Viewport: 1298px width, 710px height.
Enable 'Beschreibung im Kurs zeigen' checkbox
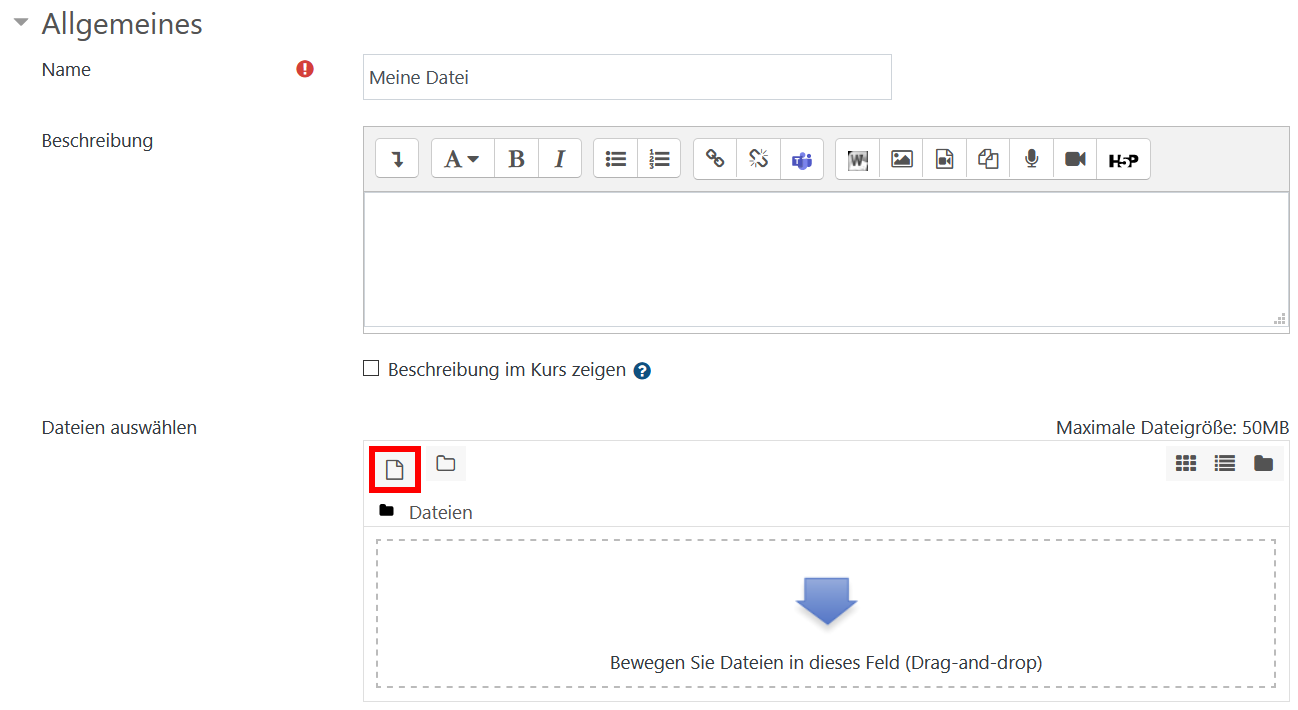(371, 369)
